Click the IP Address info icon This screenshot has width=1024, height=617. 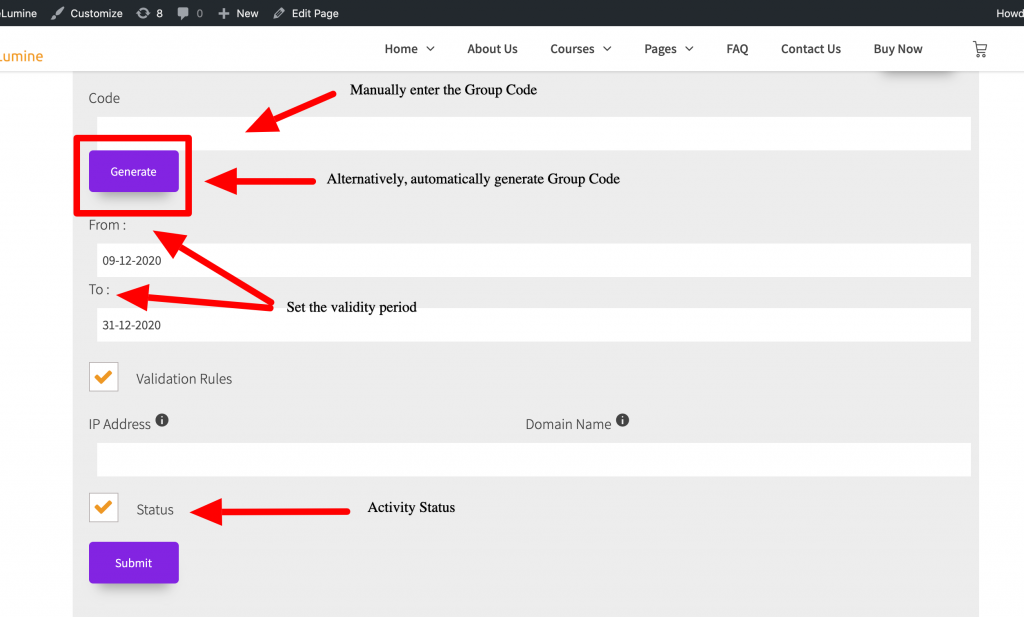coord(162,421)
